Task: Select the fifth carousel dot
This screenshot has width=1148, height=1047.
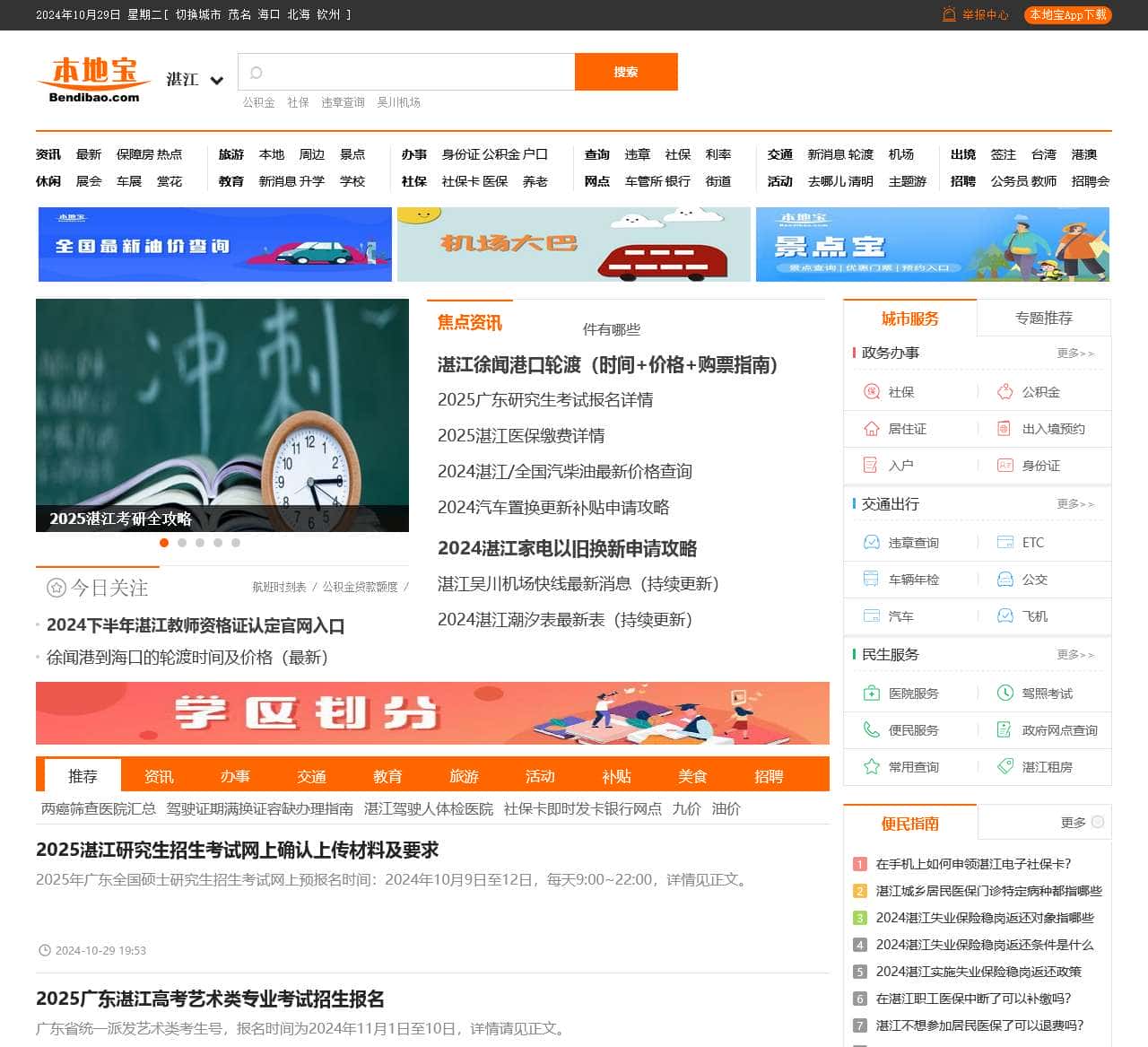Action: 236,543
